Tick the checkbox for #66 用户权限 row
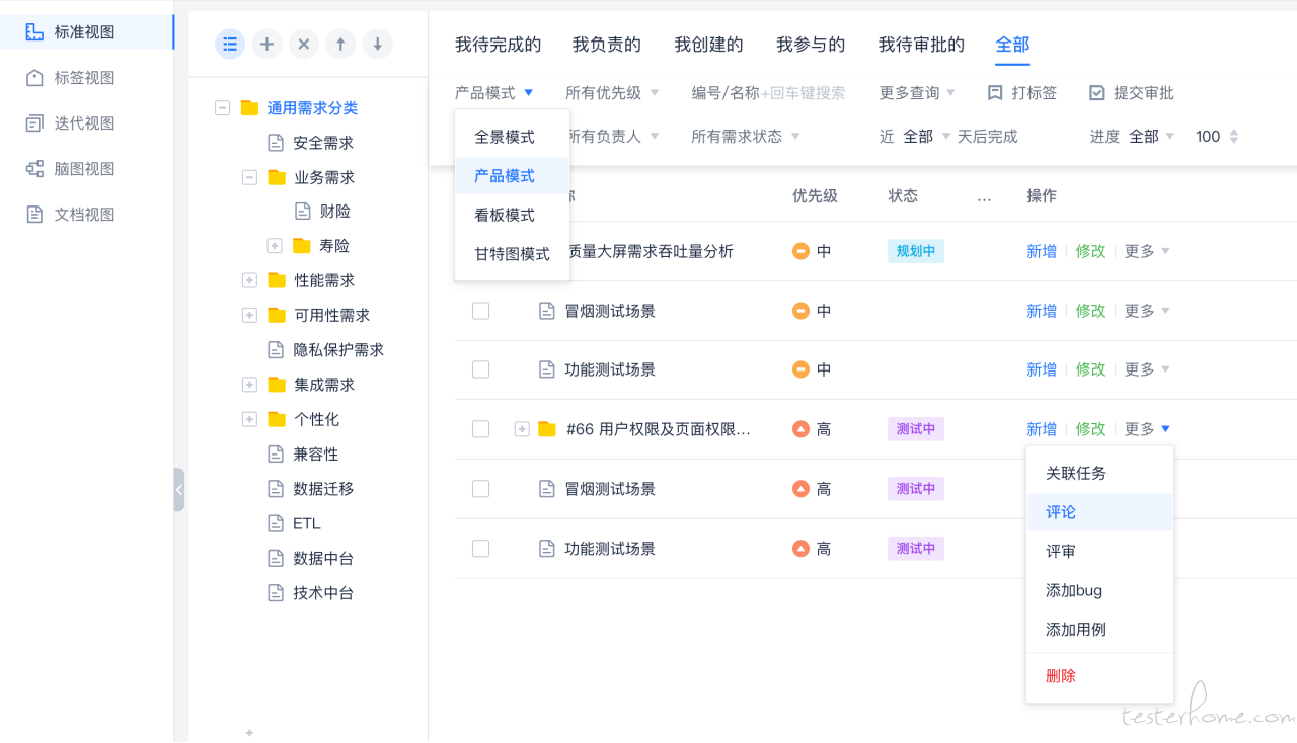 (x=480, y=429)
